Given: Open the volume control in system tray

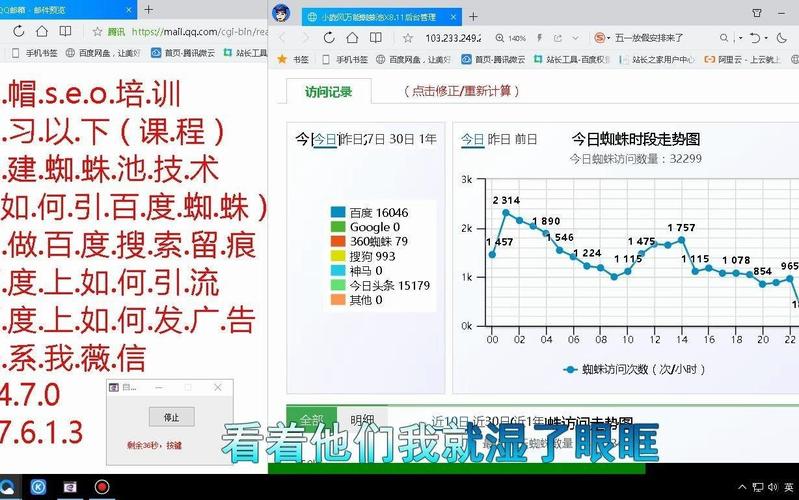Looking at the screenshot, I should [x=773, y=487].
